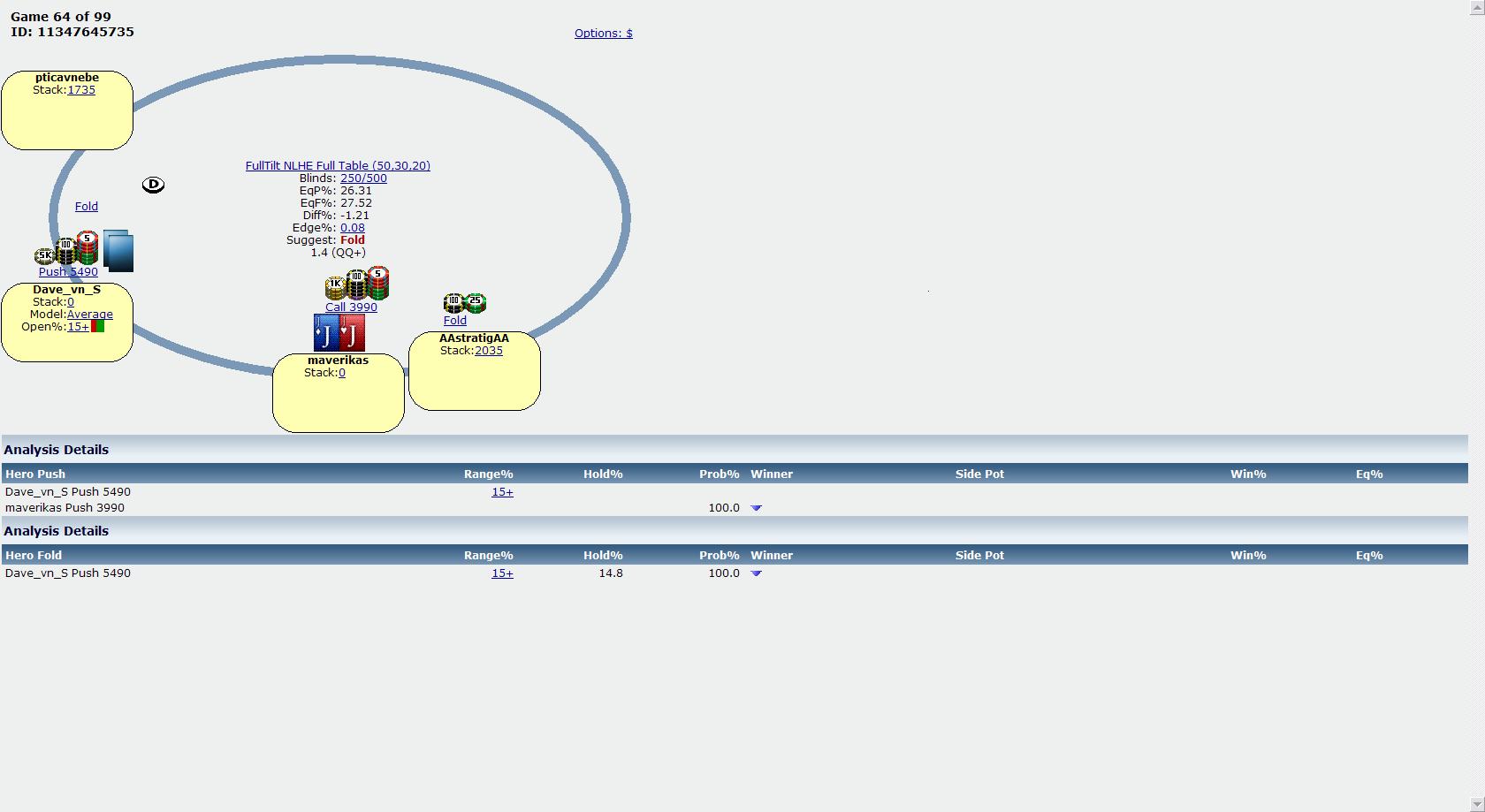Click maverikas's call chip stack
Viewport: 1485px width, 812px height.
click(x=357, y=284)
